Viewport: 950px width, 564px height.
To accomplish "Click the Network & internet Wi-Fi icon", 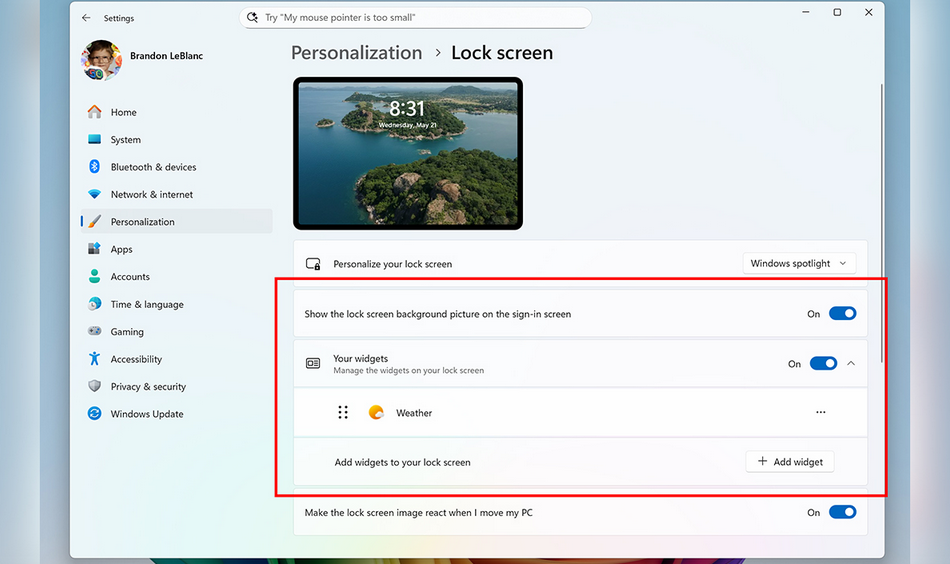I will click(x=95, y=194).
